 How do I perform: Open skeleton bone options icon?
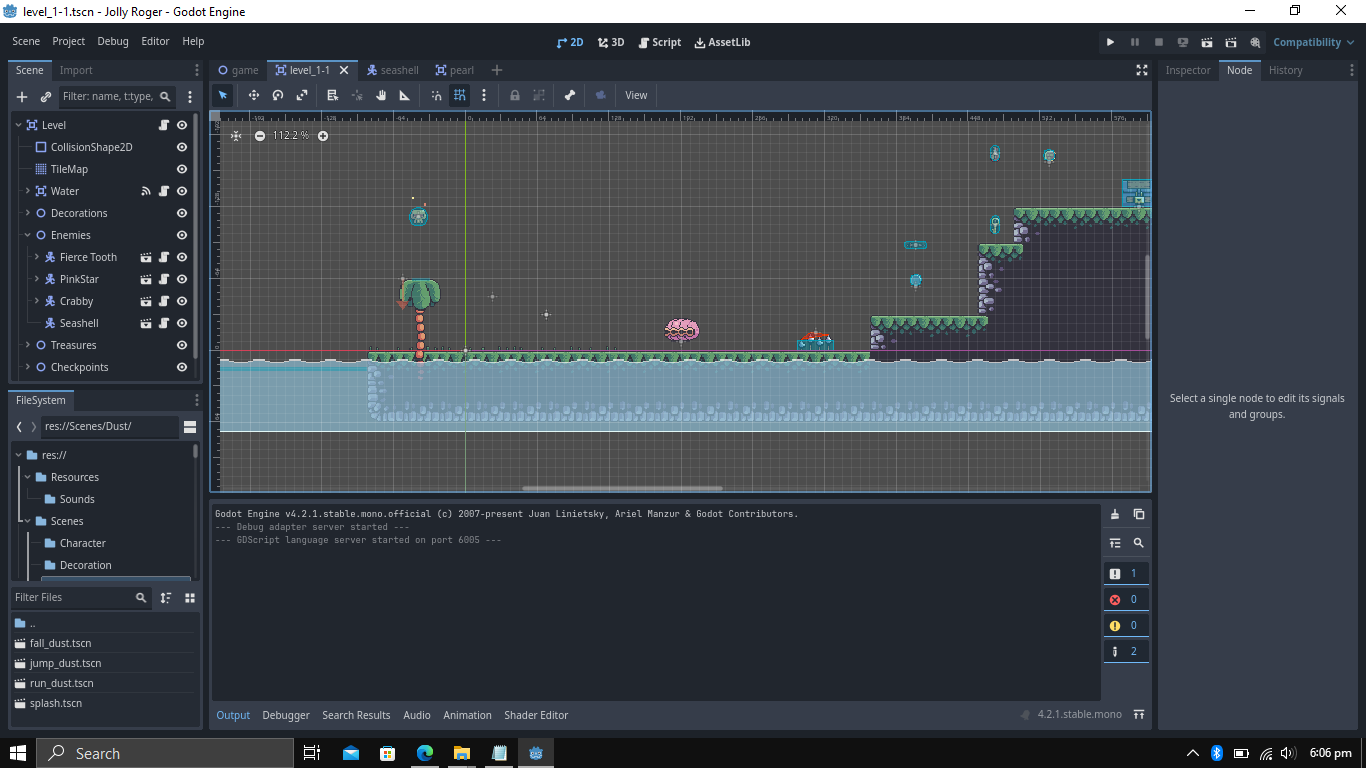(570, 95)
